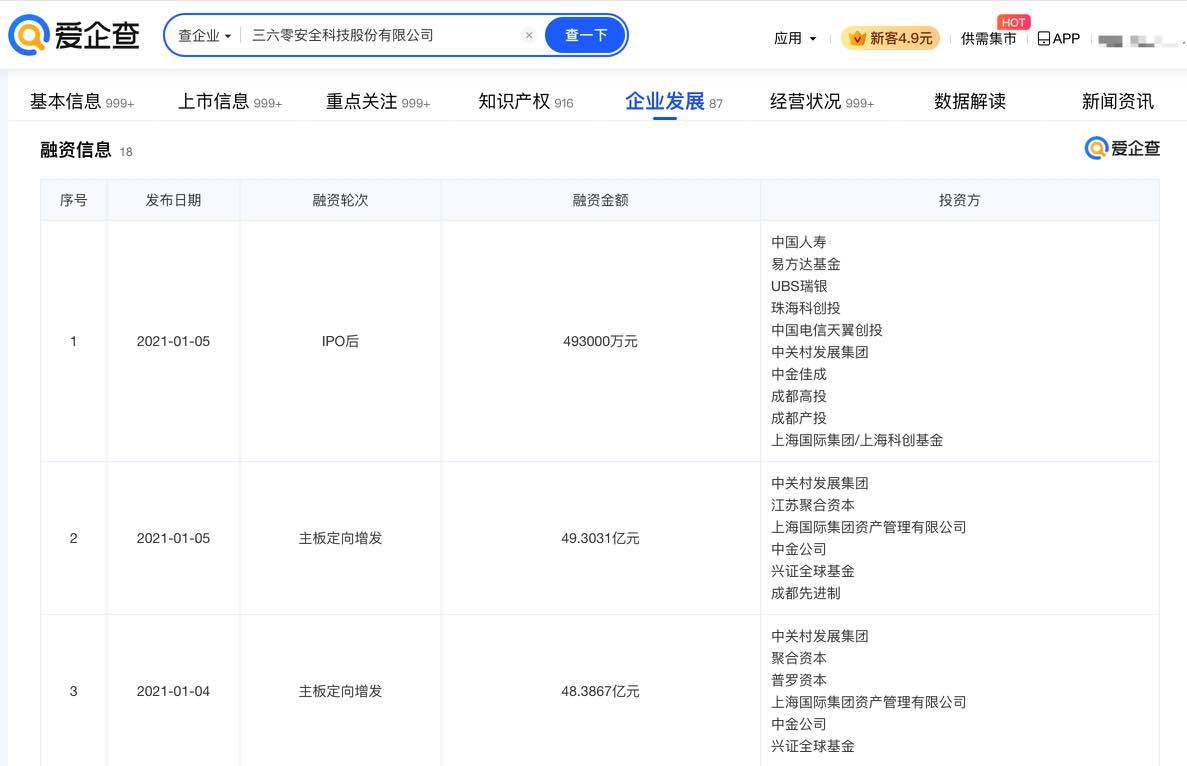The width and height of the screenshot is (1187, 766).
Task: Open the 数据解读 tab
Action: coord(969,101)
